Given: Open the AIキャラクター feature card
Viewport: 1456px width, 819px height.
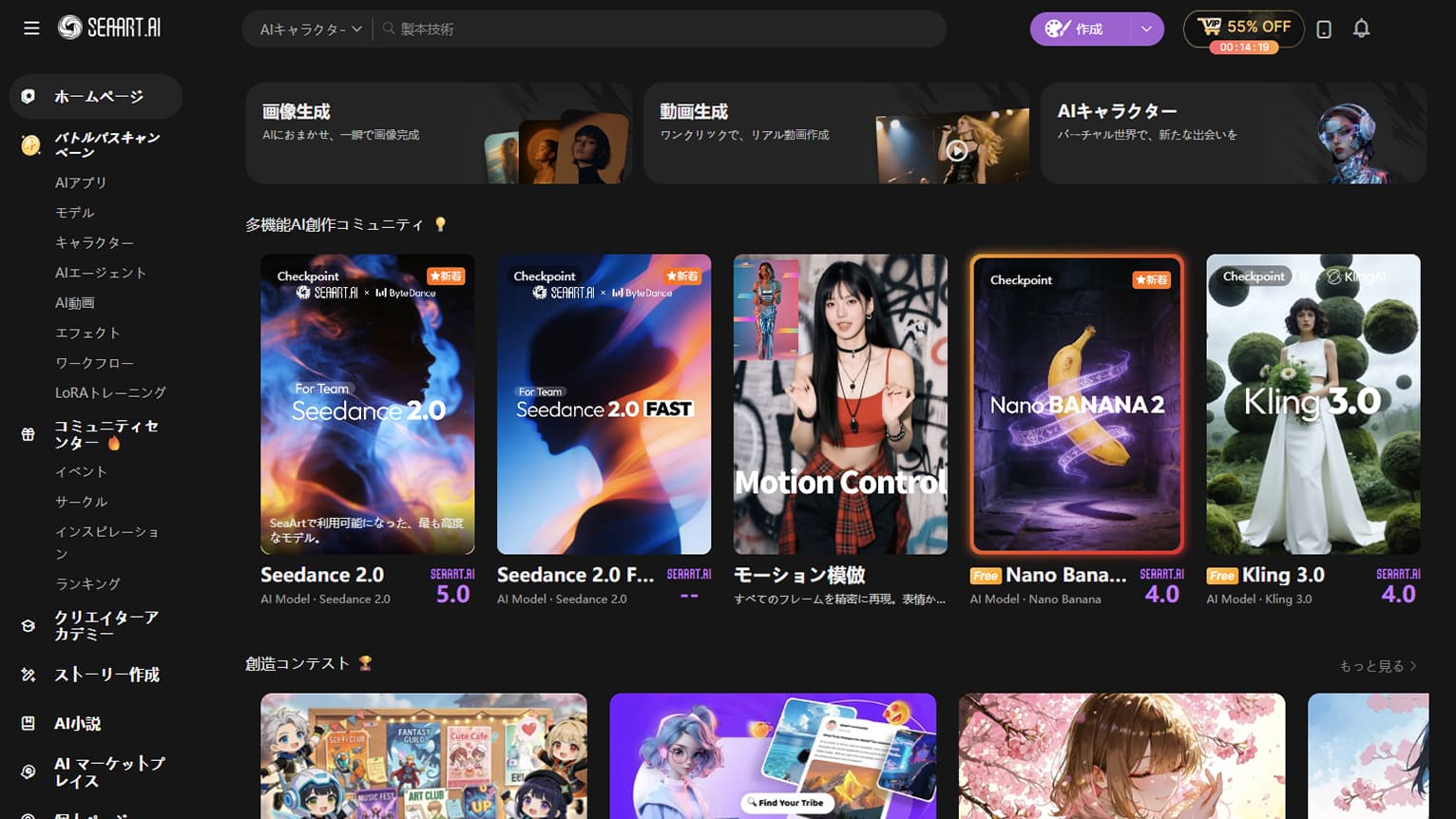Looking at the screenshot, I should tap(1234, 133).
